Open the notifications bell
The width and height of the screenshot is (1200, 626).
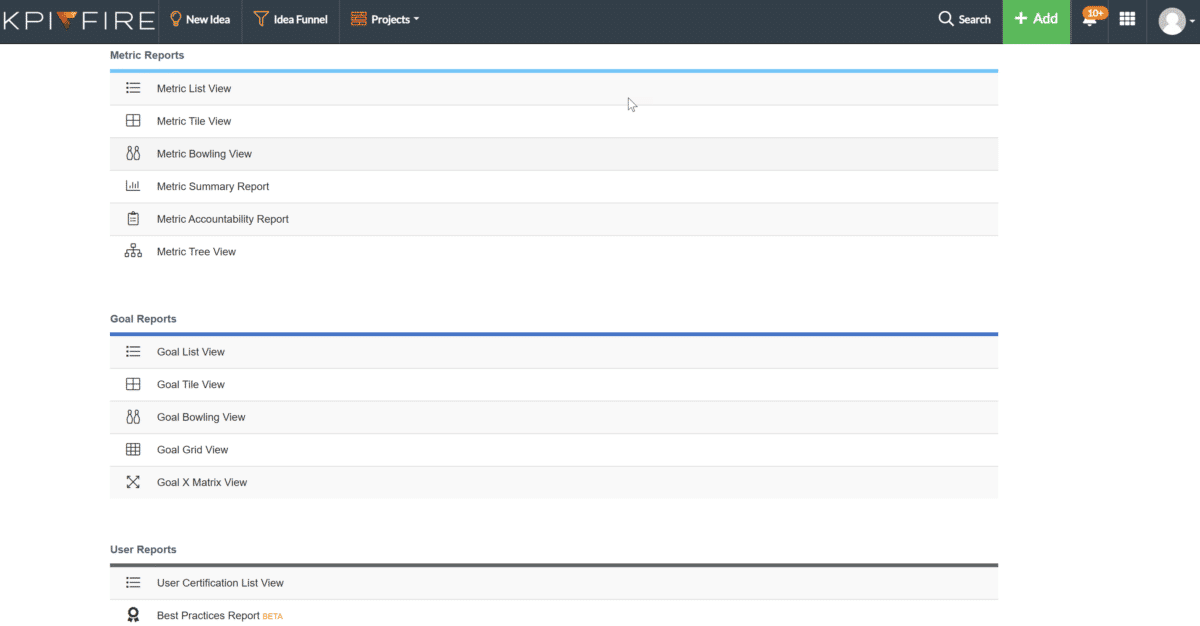tap(1090, 21)
